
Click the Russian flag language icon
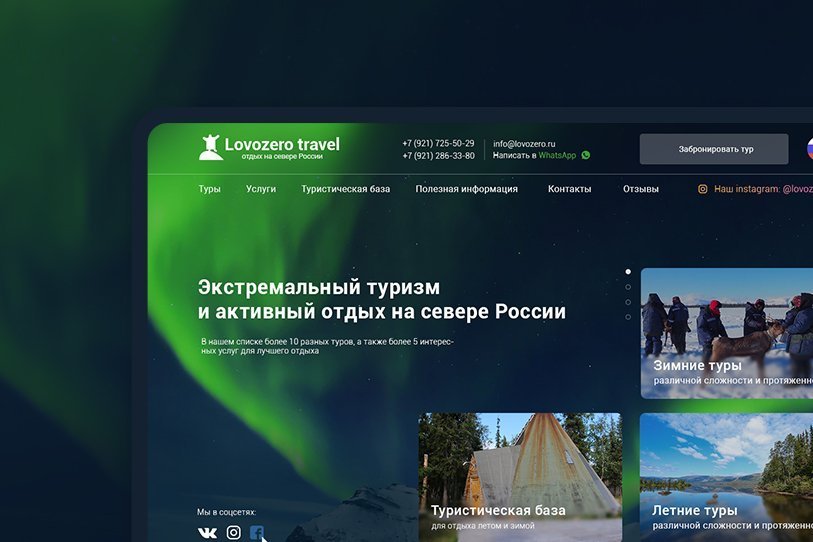pyautogui.click(x=810, y=149)
